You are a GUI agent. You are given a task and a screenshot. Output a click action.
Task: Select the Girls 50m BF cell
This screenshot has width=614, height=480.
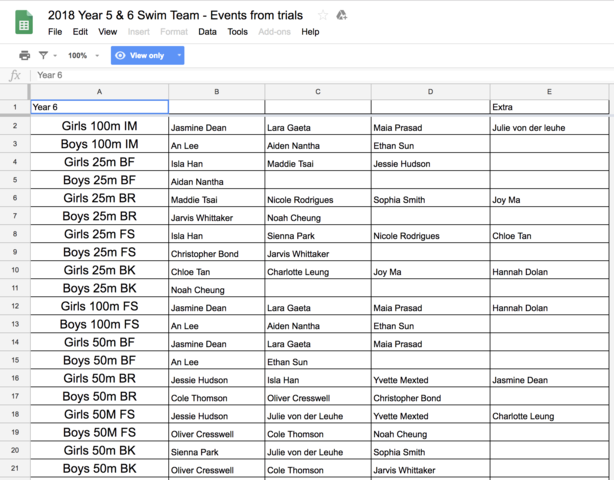99,342
